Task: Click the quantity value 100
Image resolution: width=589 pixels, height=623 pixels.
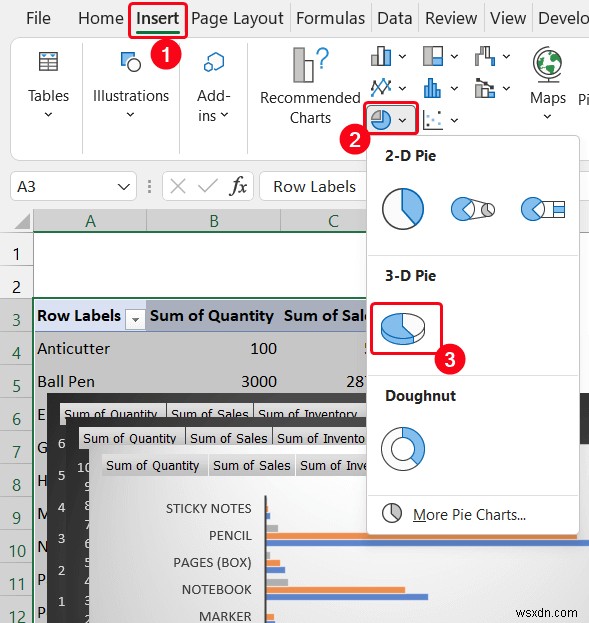Action: coord(264,348)
